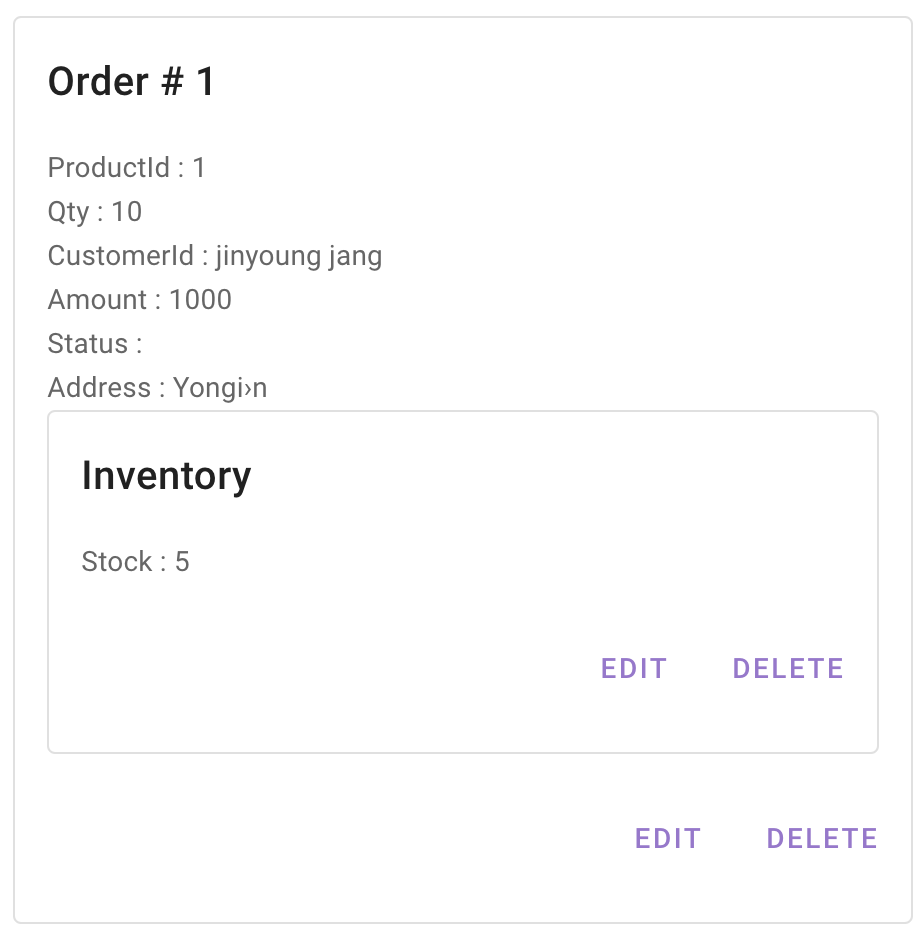This screenshot has width=924, height=936.
Task: Click EDIT at the bottom of Order #1
Action: (x=668, y=838)
